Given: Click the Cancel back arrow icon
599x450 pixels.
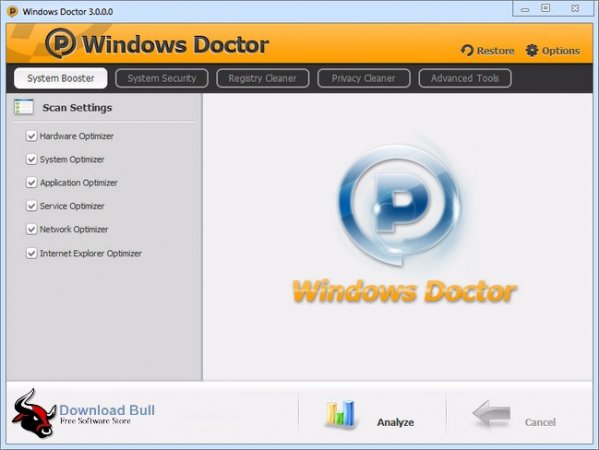Looking at the screenshot, I should click(x=492, y=413).
